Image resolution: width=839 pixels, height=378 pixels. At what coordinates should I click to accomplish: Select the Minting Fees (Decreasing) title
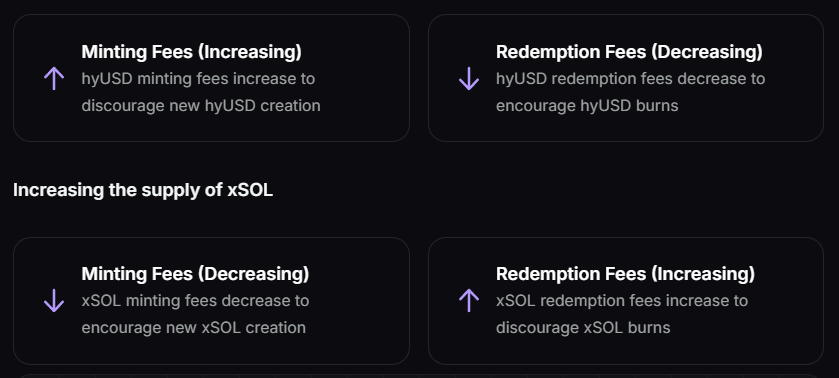click(195, 274)
